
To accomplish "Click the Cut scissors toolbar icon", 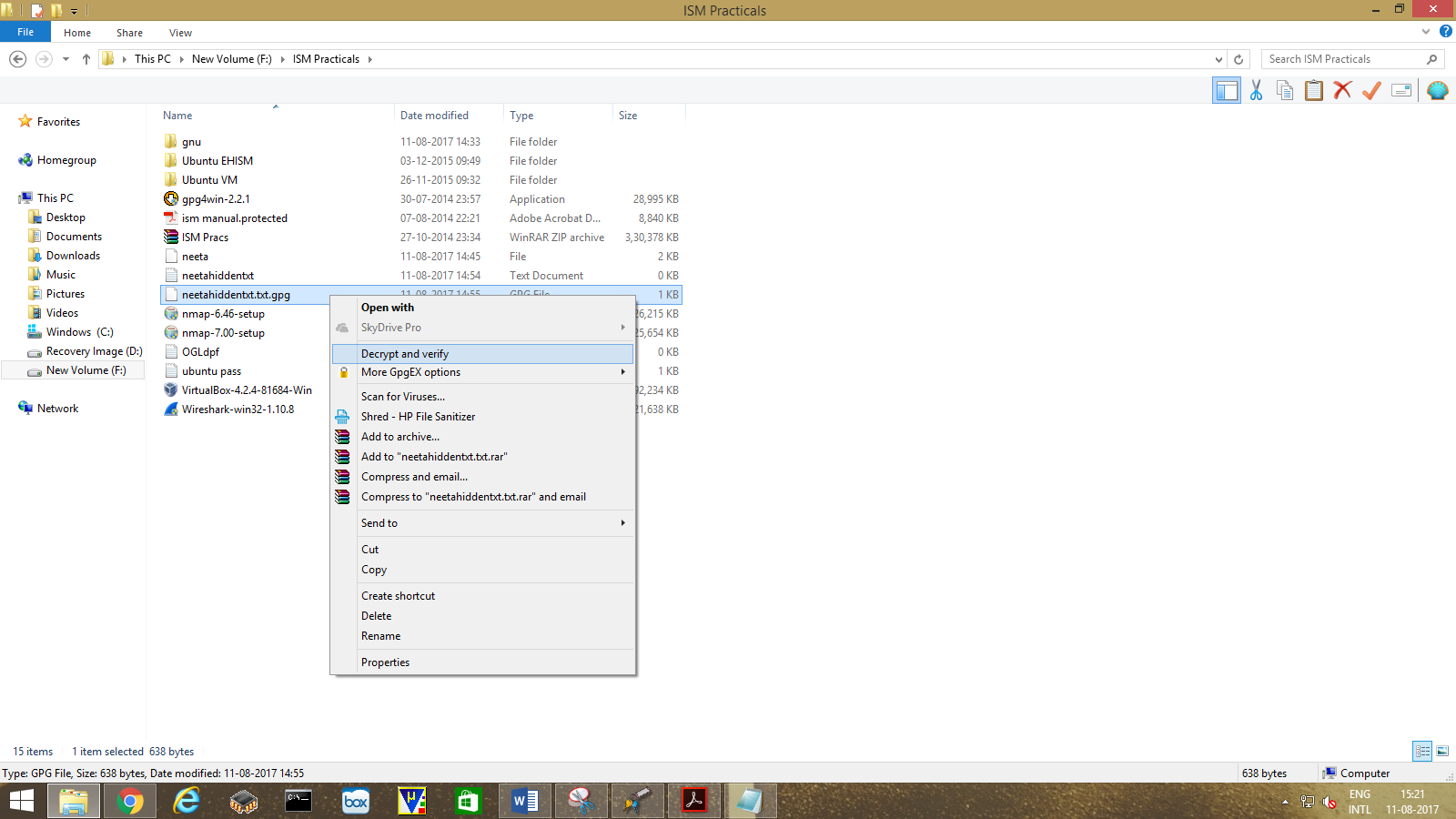I will click(x=1256, y=90).
